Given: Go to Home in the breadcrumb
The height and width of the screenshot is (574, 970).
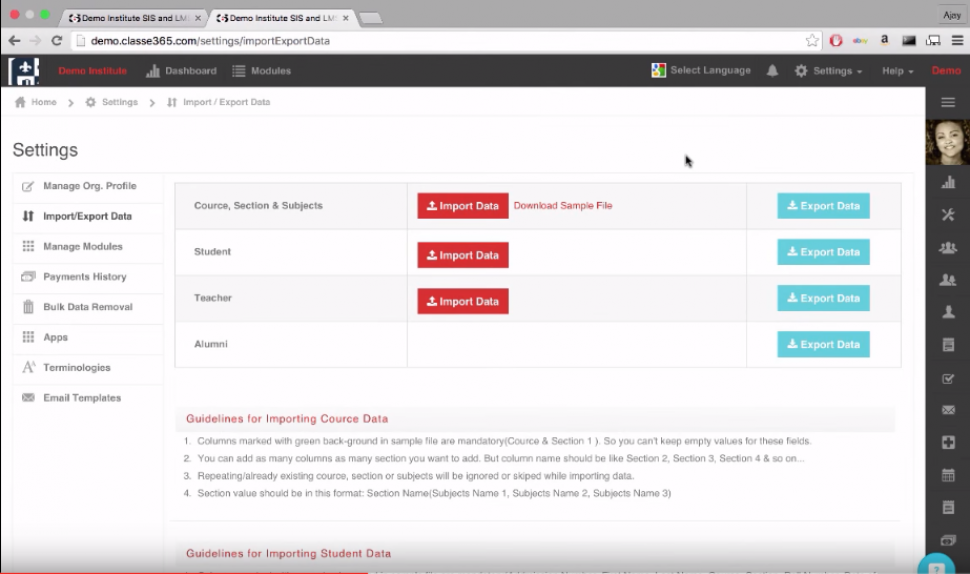Looking at the screenshot, I should 36,102.
